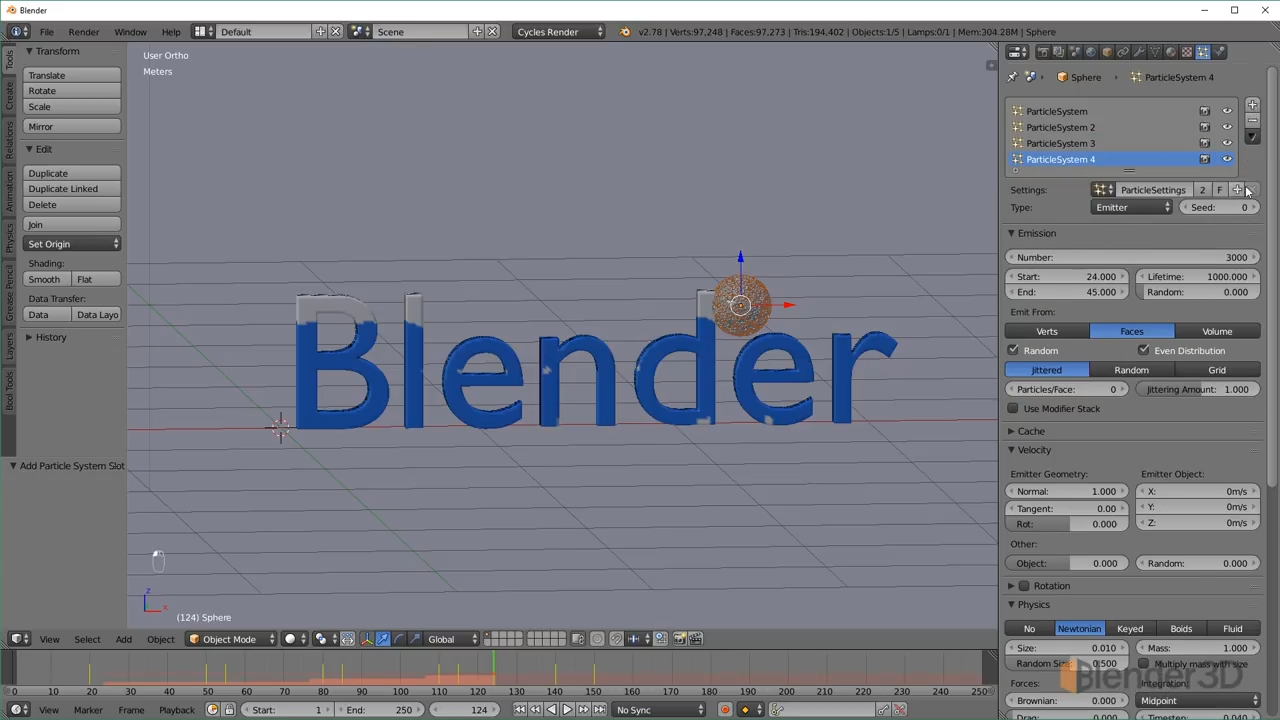The width and height of the screenshot is (1280, 720).
Task: Click the Brownian force slider
Action: 1067,701
